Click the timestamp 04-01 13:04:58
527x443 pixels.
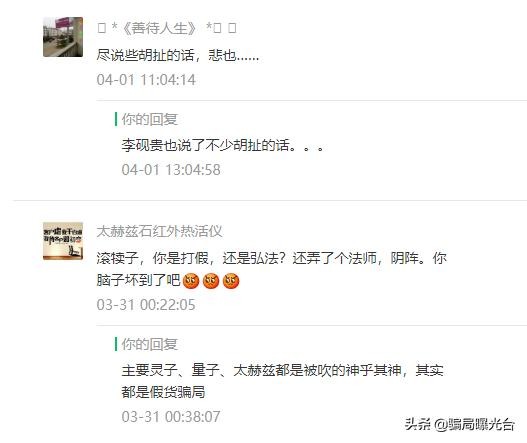[171, 170]
